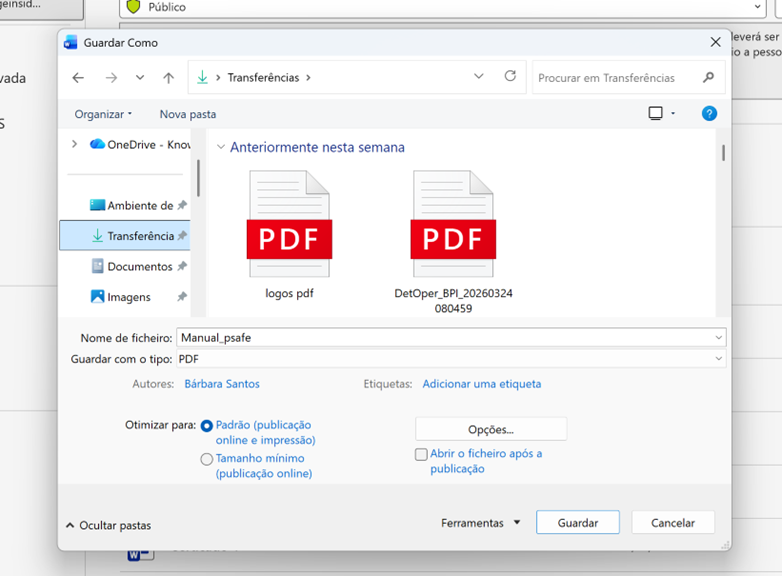Open the logos pdf file thumbnail
The height and width of the screenshot is (576, 782).
(289, 226)
